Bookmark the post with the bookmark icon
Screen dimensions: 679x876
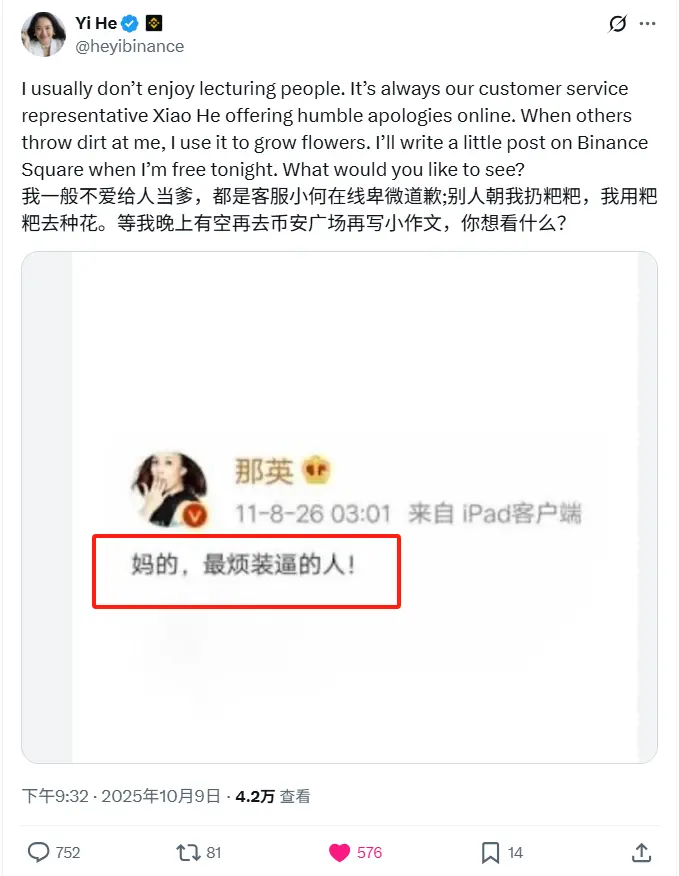[490, 853]
